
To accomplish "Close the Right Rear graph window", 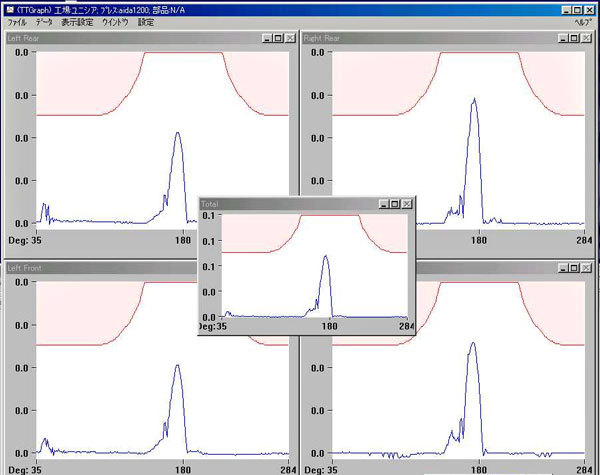I will (x=585, y=38).
